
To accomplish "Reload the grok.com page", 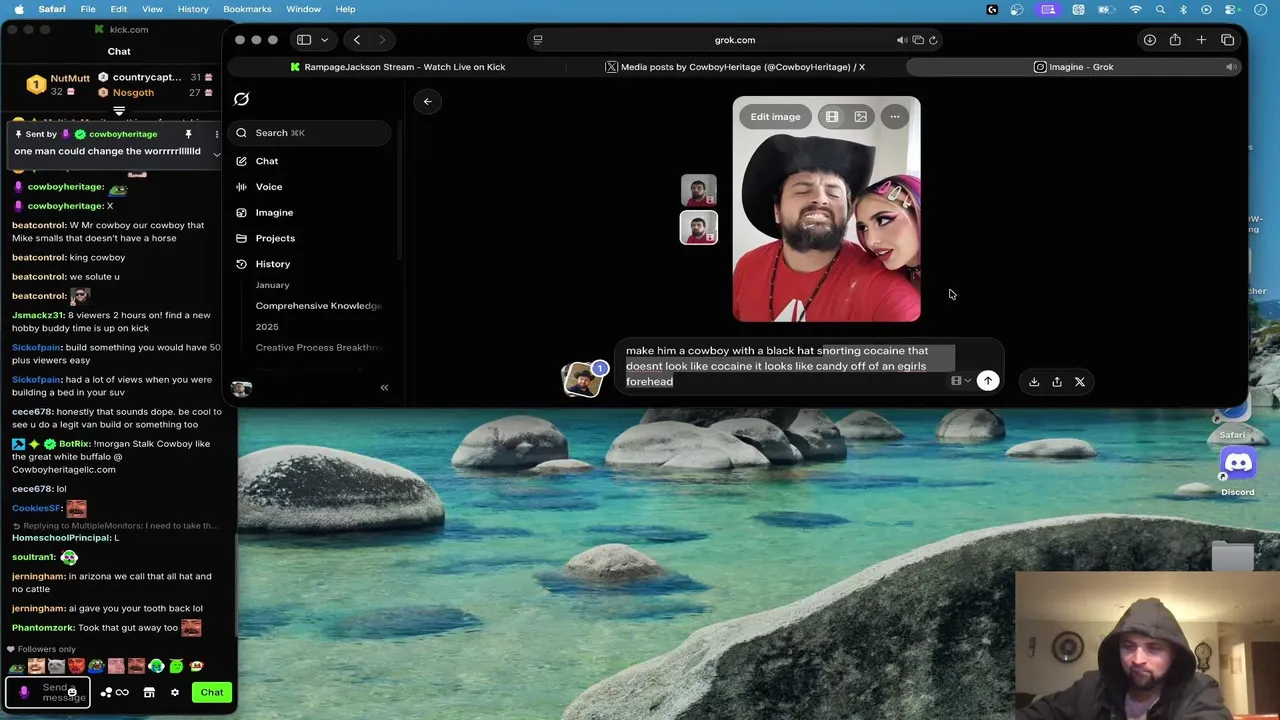I will 933,40.
